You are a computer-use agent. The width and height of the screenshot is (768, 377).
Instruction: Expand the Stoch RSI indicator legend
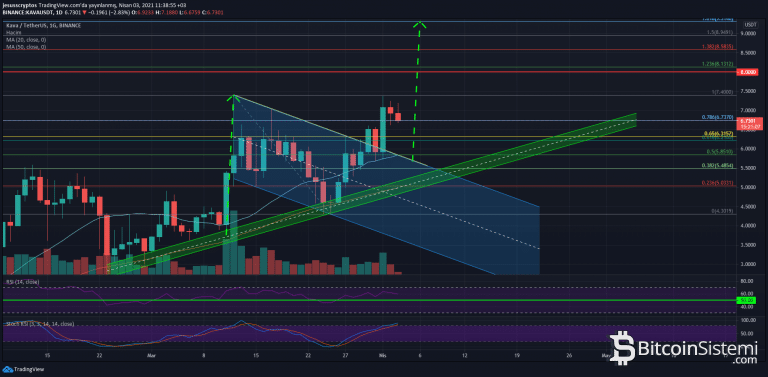pos(40,324)
